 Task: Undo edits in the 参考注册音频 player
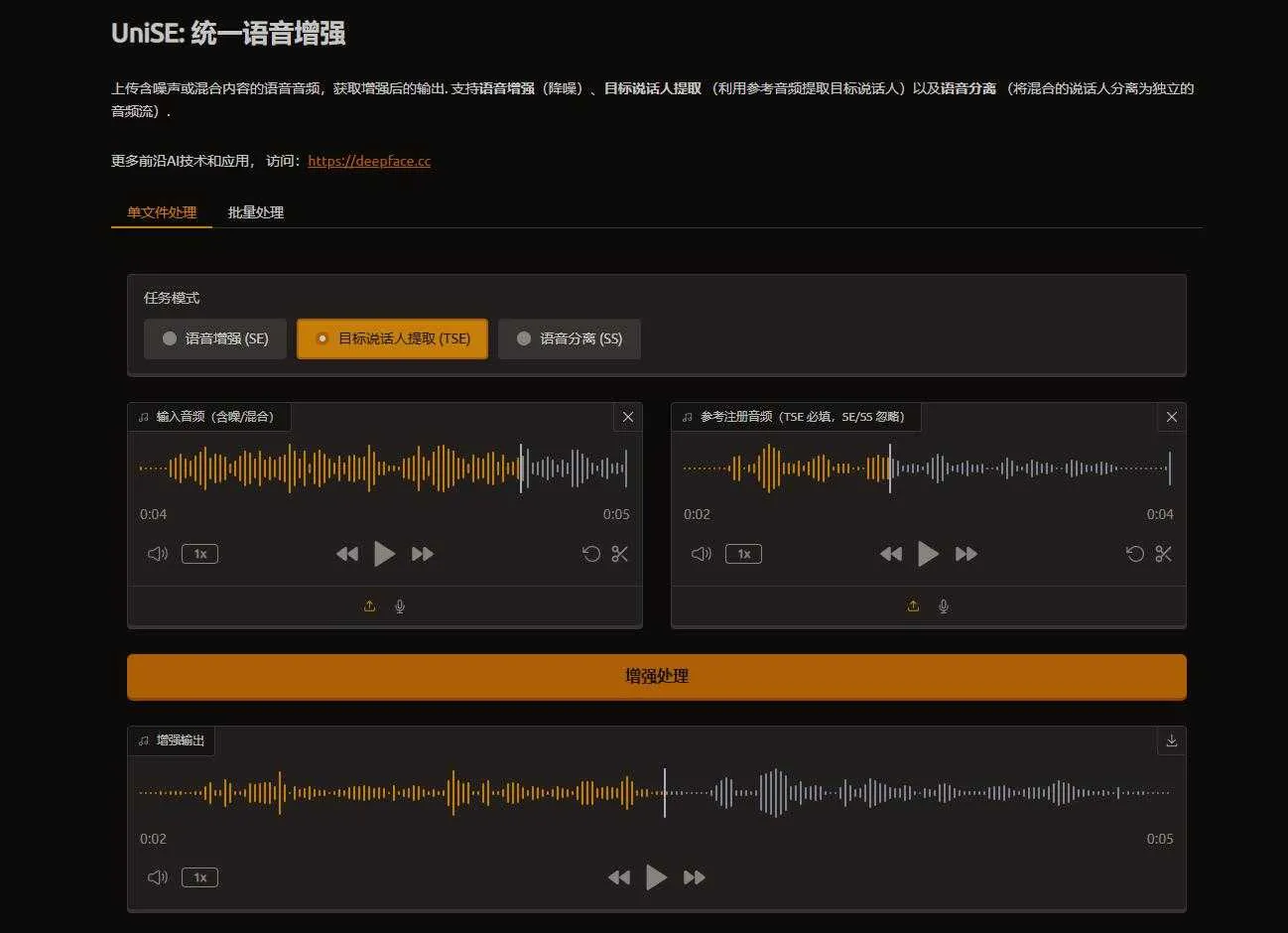pos(1135,554)
